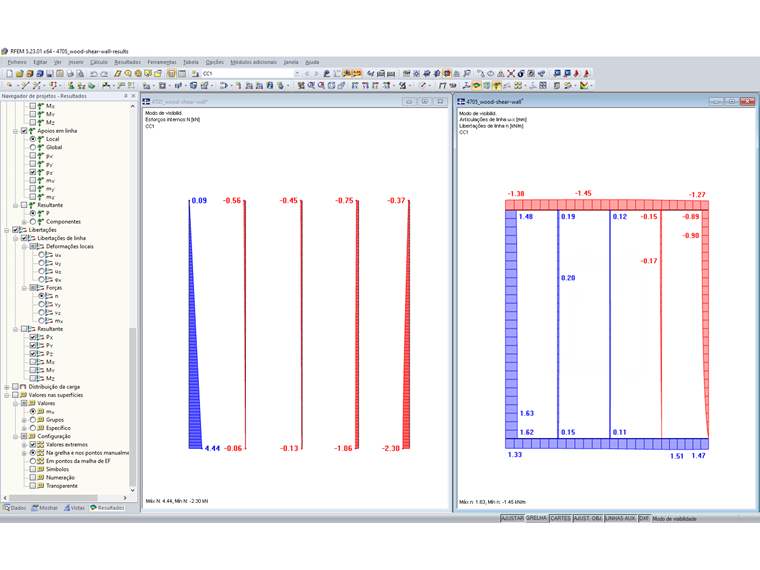Click the highlighted rotate view icon in top toolbar

pyautogui.click(x=446, y=73)
